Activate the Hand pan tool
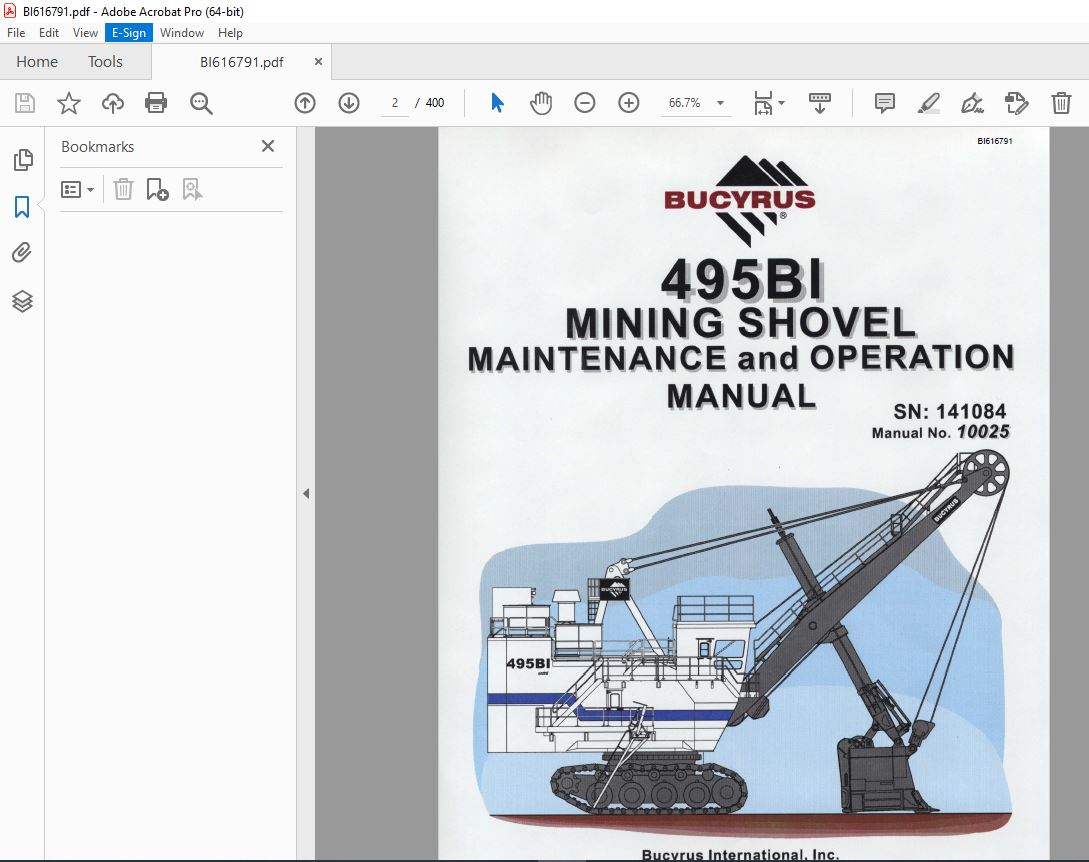 coord(540,103)
